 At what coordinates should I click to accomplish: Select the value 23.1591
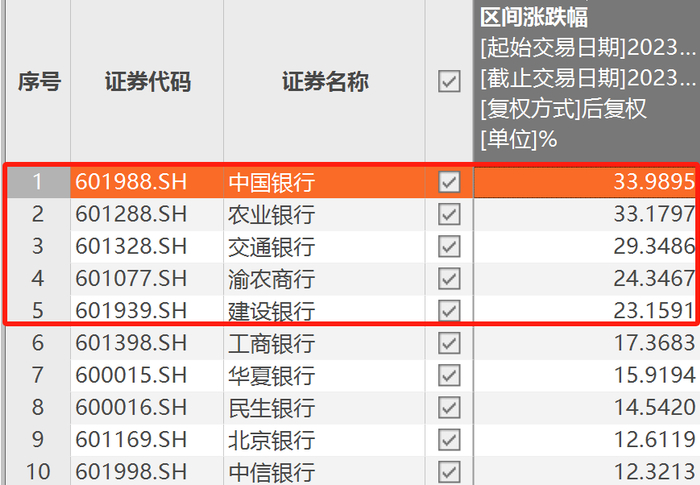coord(654,310)
